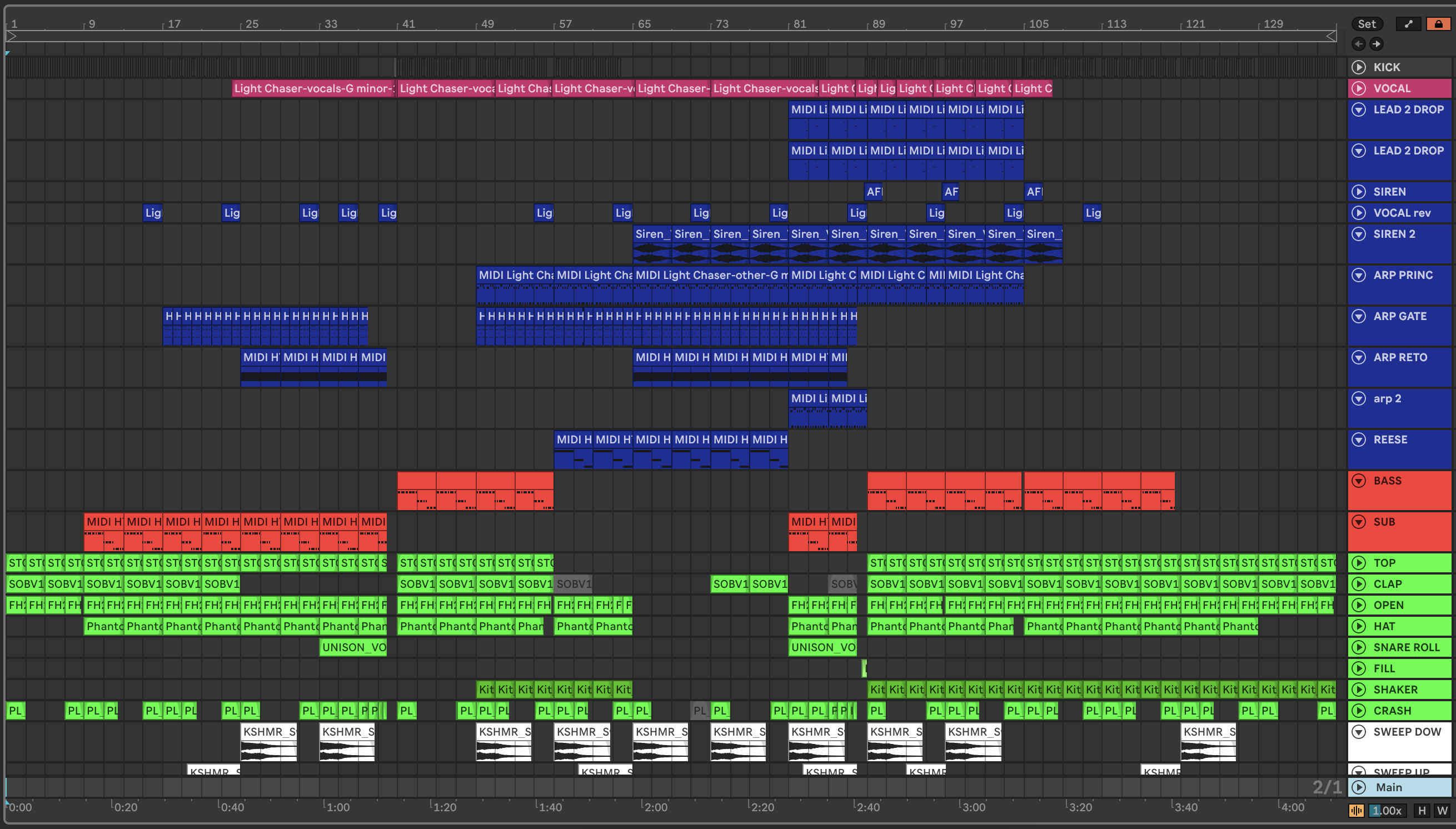Image resolution: width=1456 pixels, height=829 pixels.
Task: Click the VOCAL track fold icon
Action: 1359,88
